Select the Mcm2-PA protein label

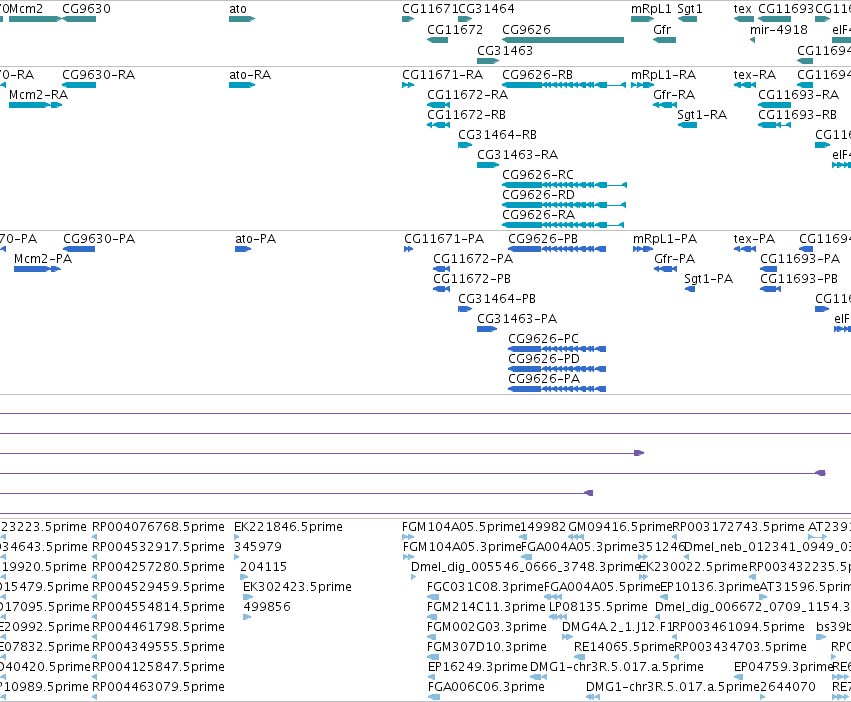click(43, 259)
